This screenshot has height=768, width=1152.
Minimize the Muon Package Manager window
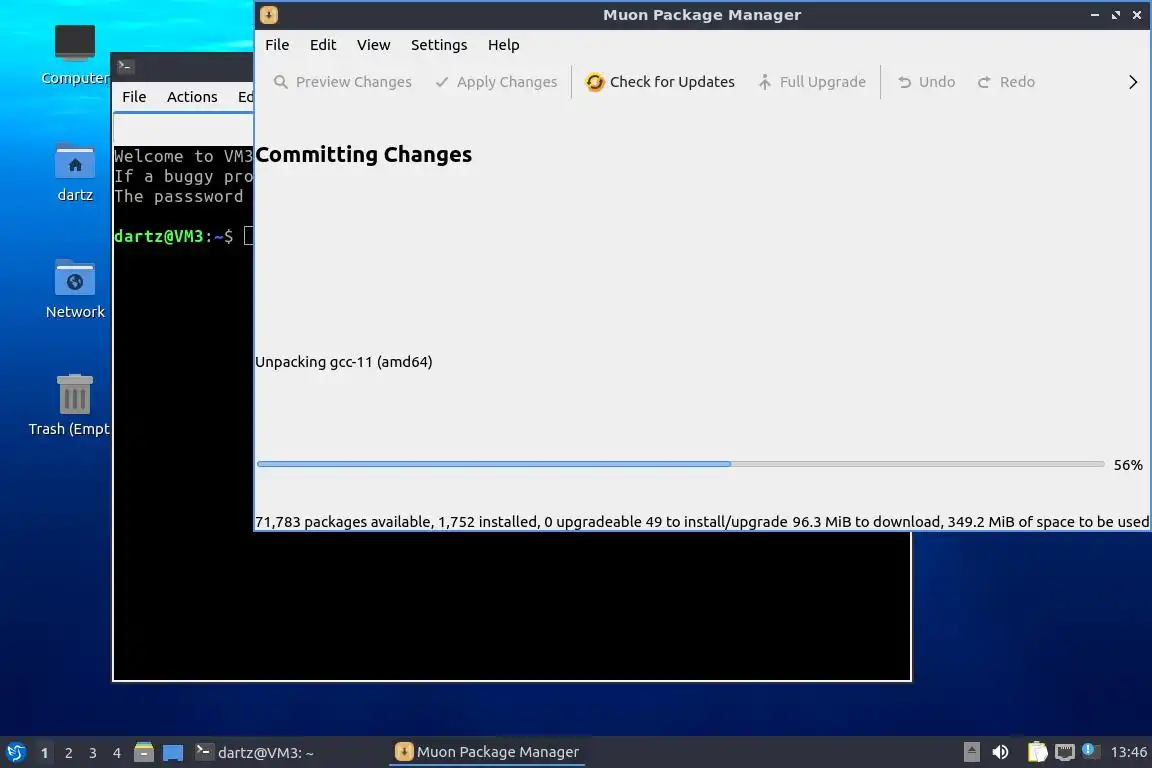tap(1095, 15)
